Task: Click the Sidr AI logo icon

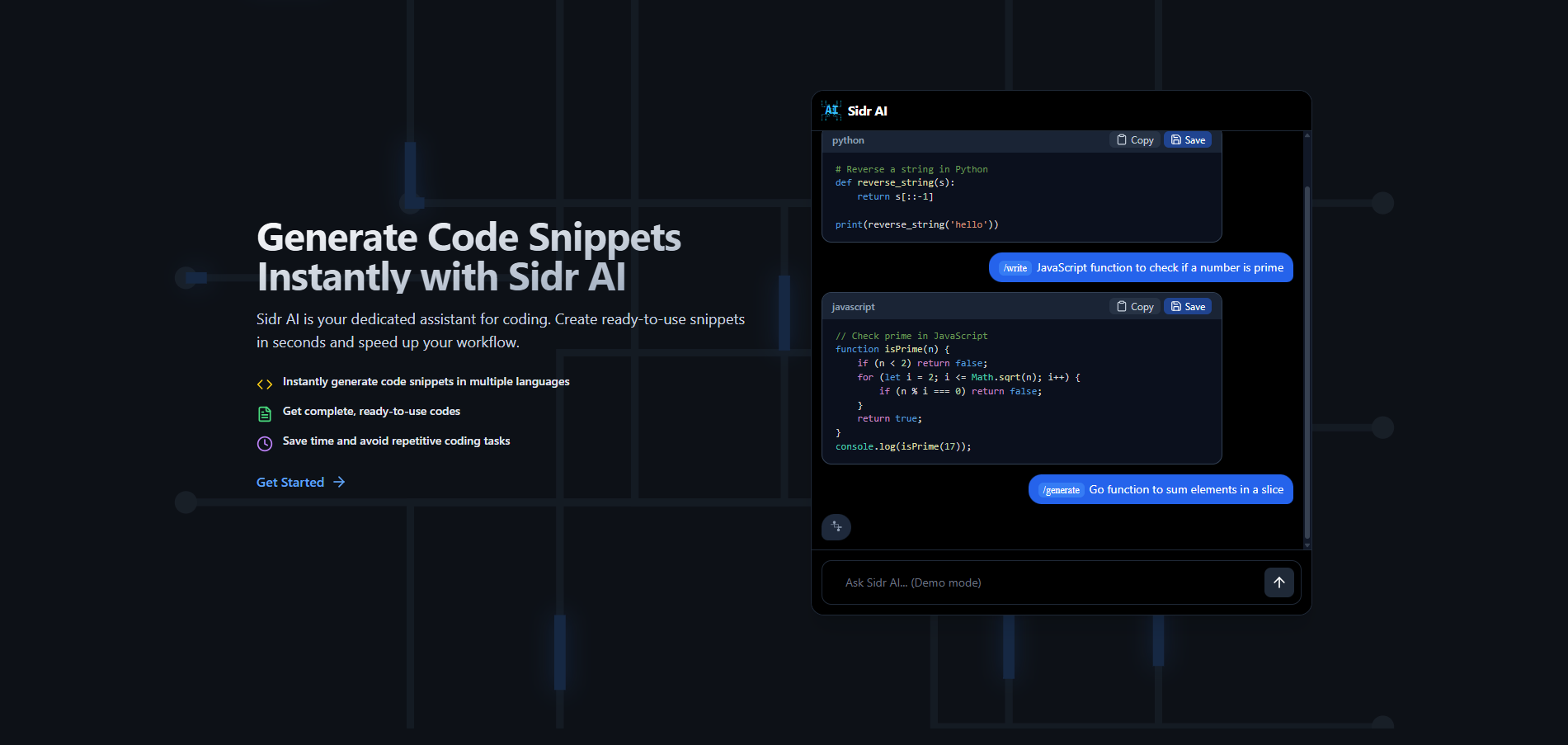Action: (832, 110)
